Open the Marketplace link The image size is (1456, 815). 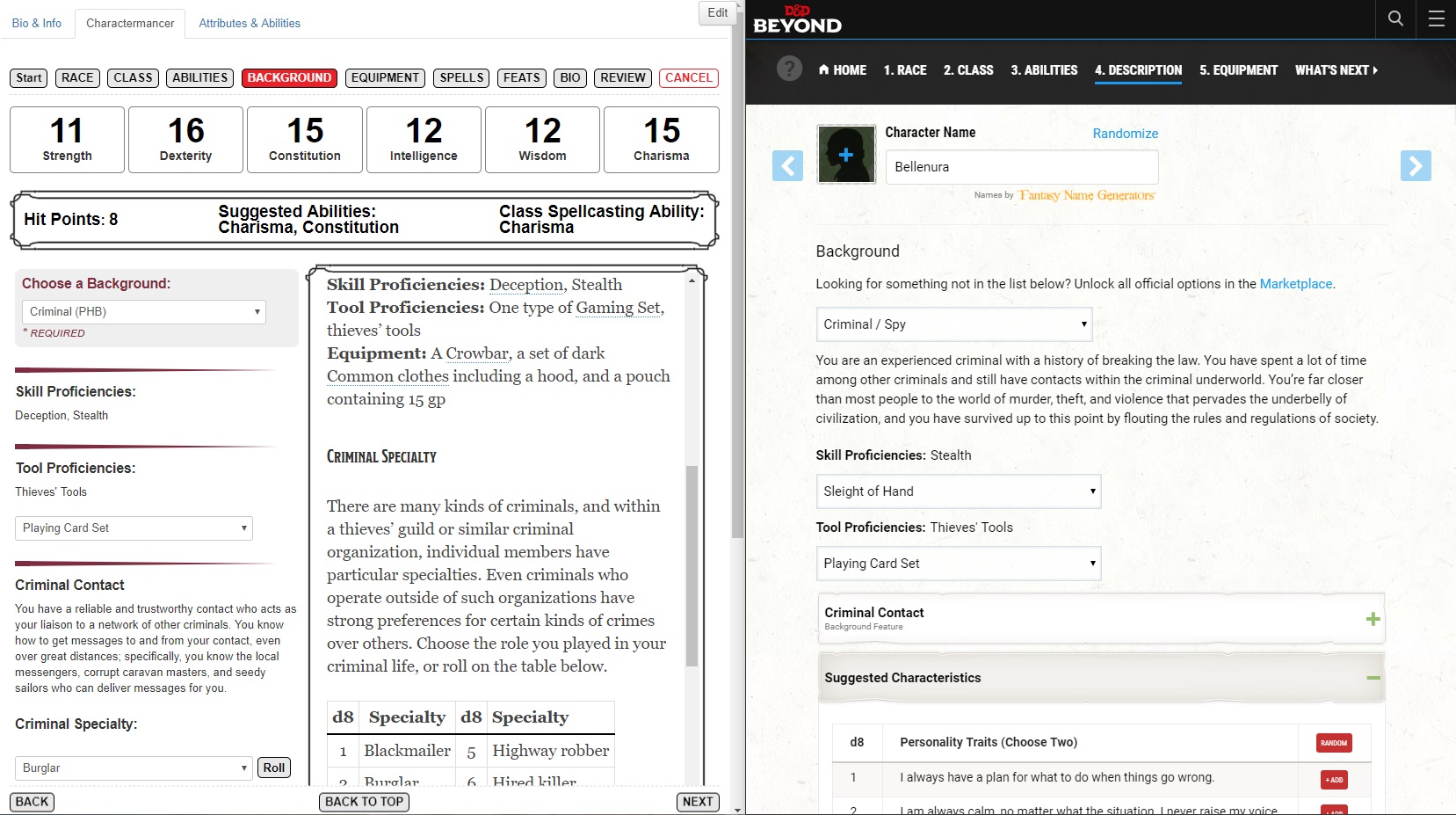1296,284
